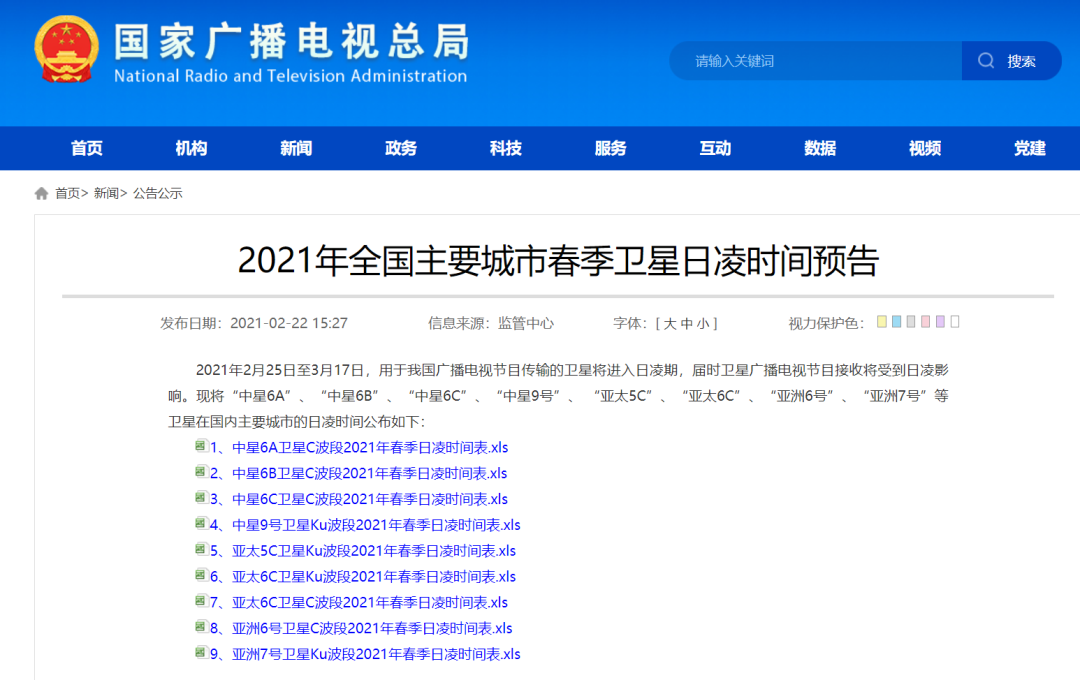Click xls icon beside 亚太6C卫星Ku波段 file

[200, 575]
